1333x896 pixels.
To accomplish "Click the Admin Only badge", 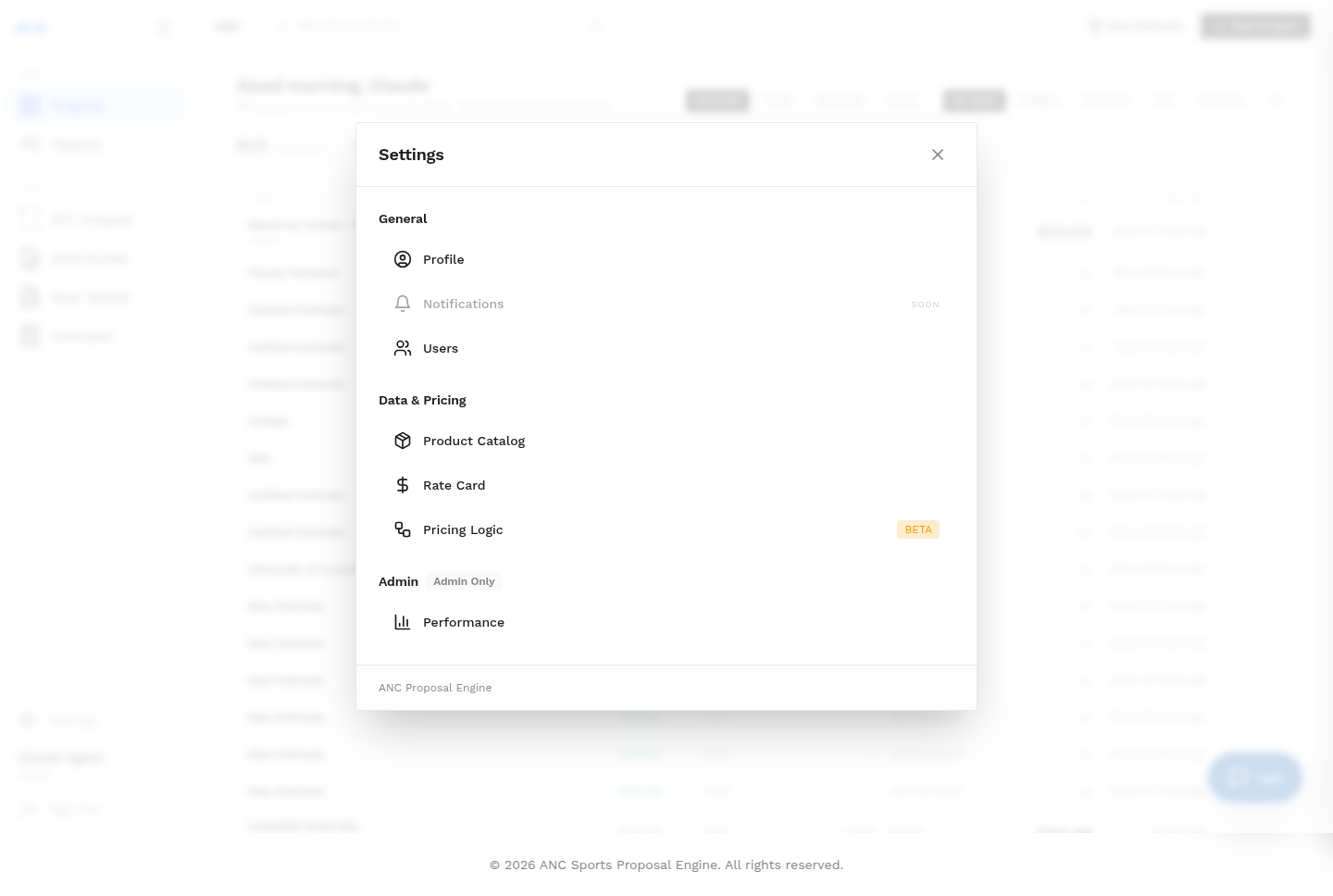I will tap(464, 581).
